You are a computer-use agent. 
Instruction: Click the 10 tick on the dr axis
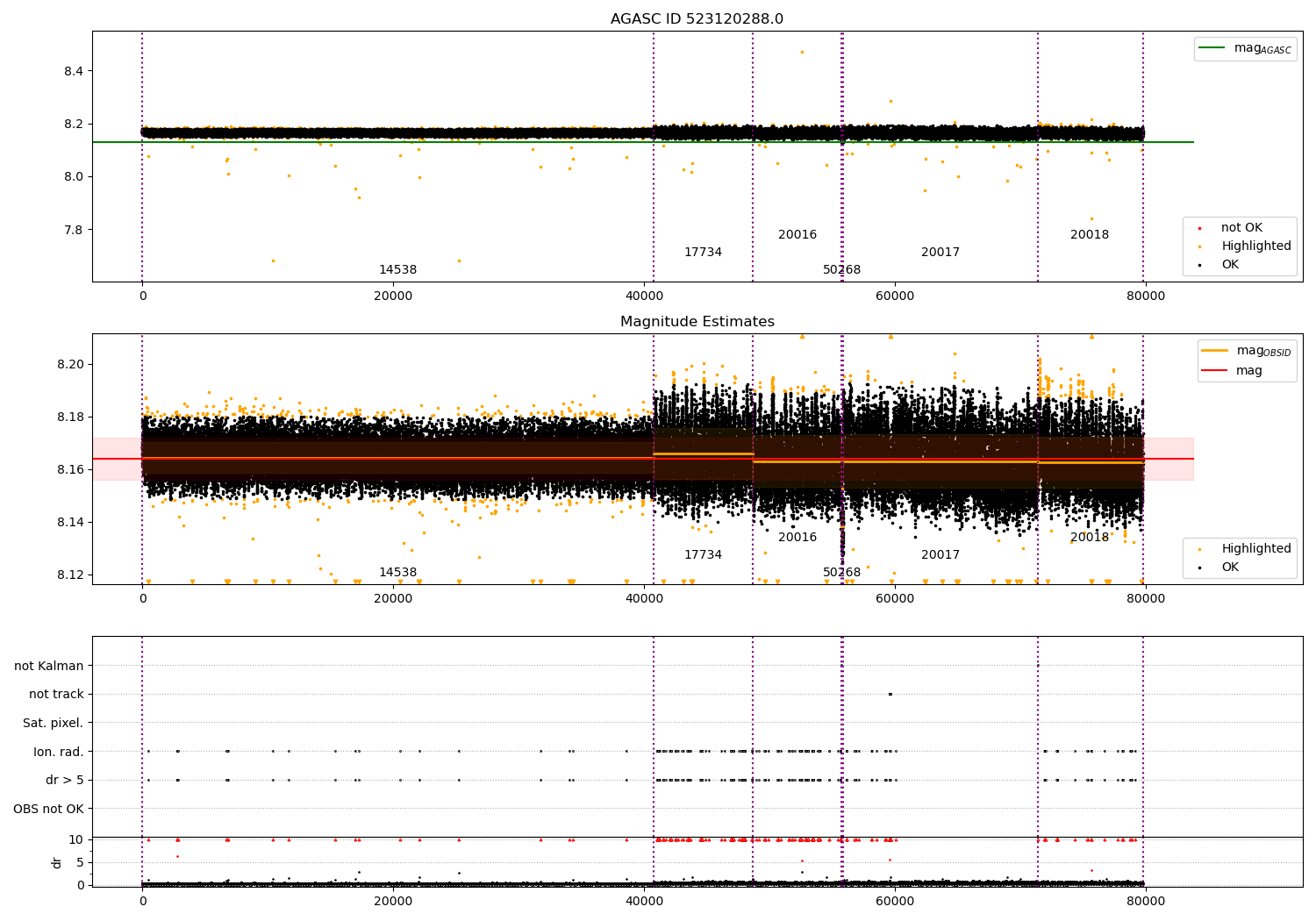76,839
